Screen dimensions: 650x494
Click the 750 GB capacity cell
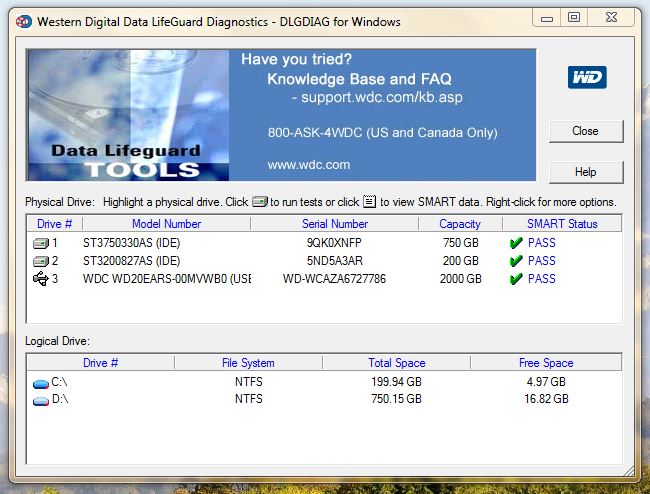pyautogui.click(x=461, y=243)
